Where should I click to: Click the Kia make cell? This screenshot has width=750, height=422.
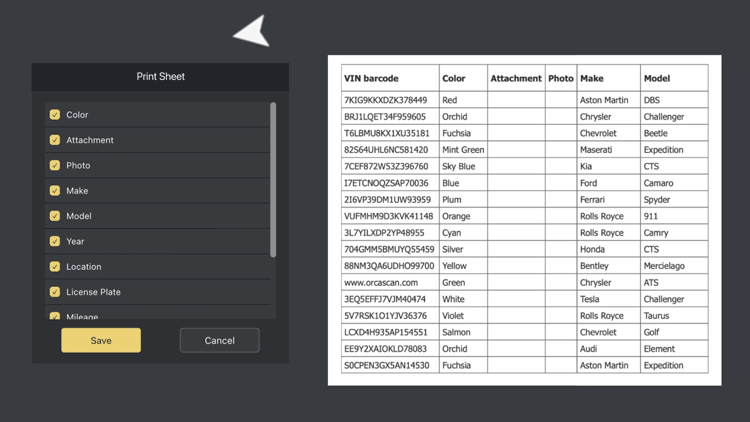point(609,167)
